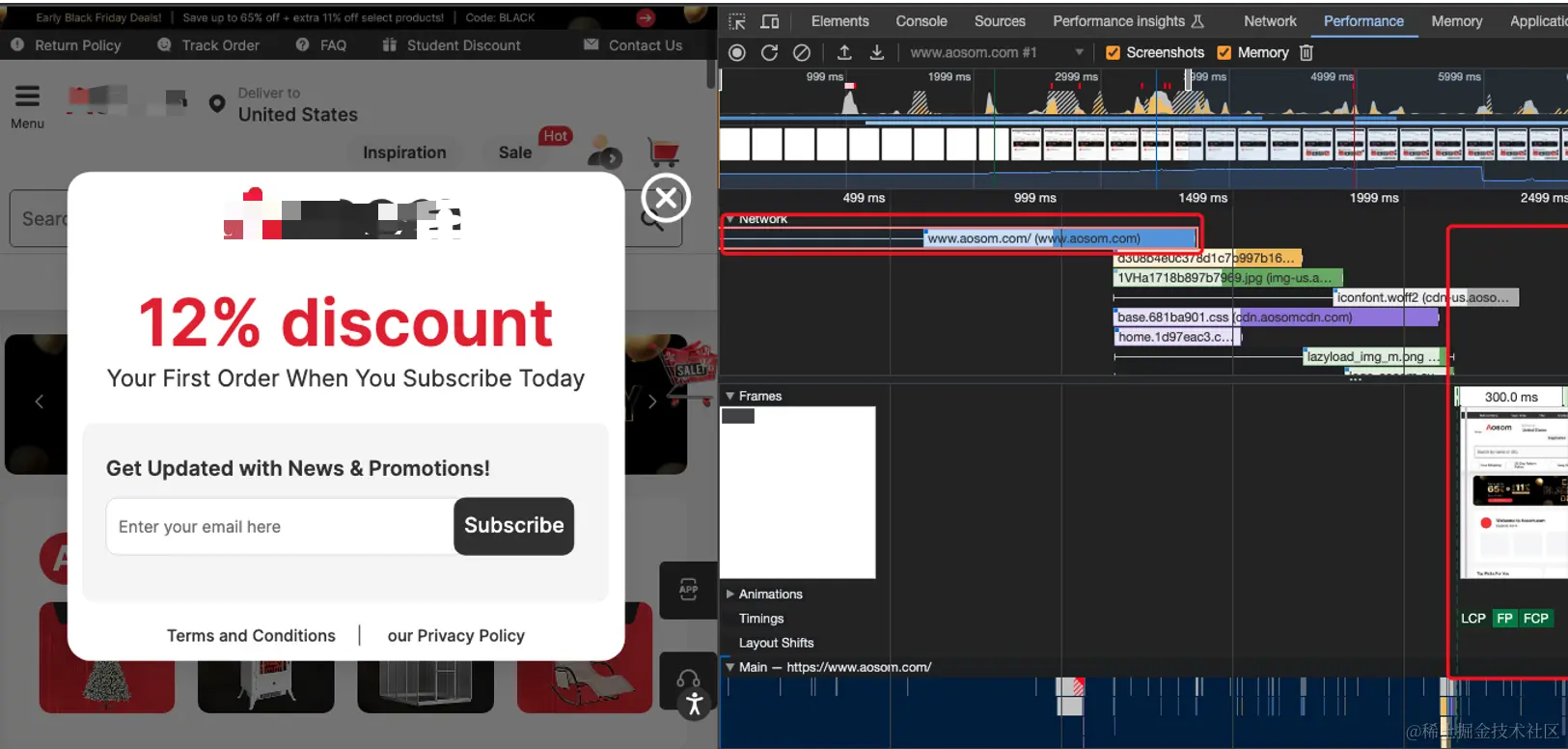The width and height of the screenshot is (1568, 749).
Task: Click the reload and profile icon
Action: (x=769, y=53)
